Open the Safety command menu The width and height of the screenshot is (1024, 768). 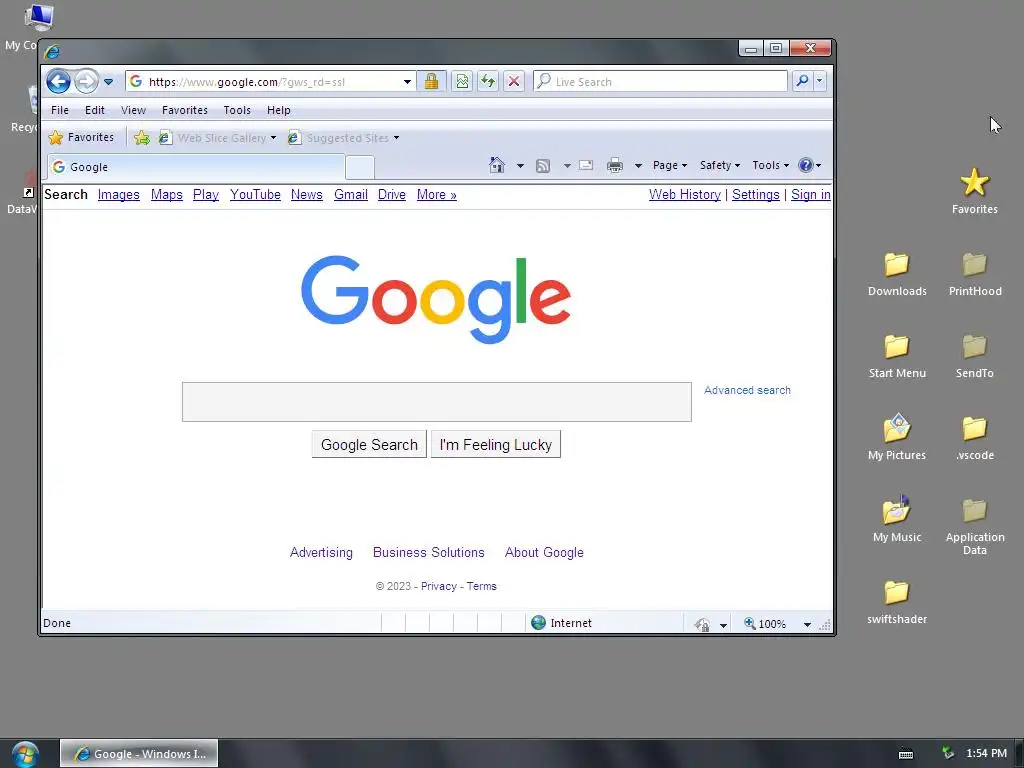click(720, 165)
